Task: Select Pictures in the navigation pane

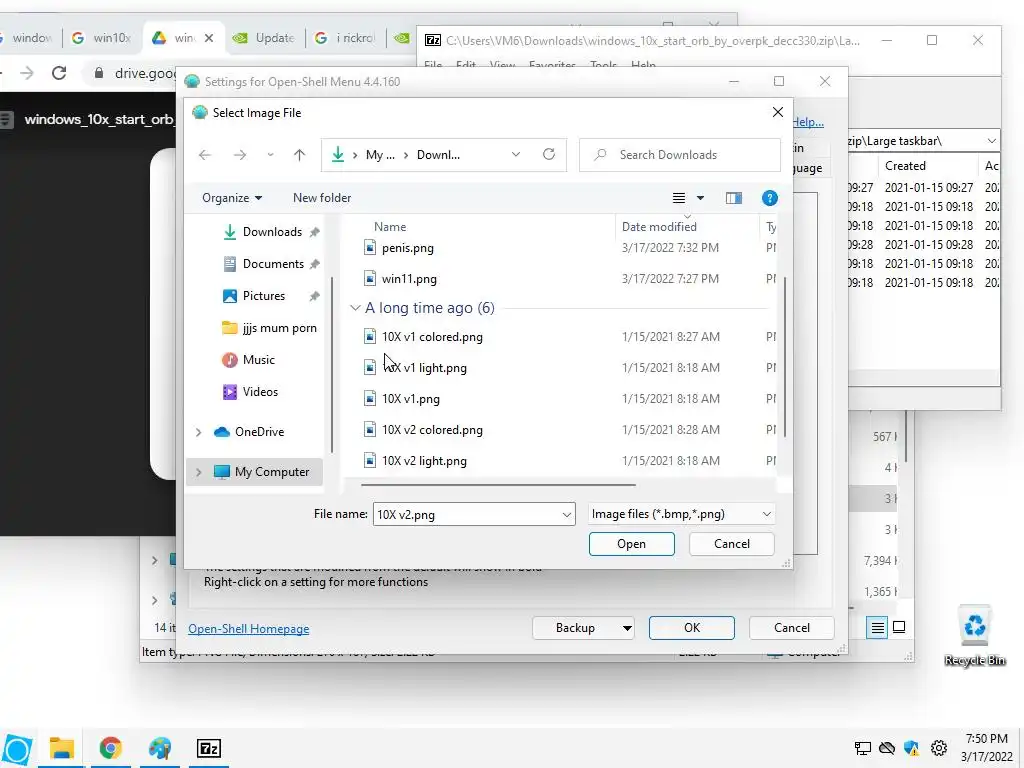Action: (x=264, y=296)
